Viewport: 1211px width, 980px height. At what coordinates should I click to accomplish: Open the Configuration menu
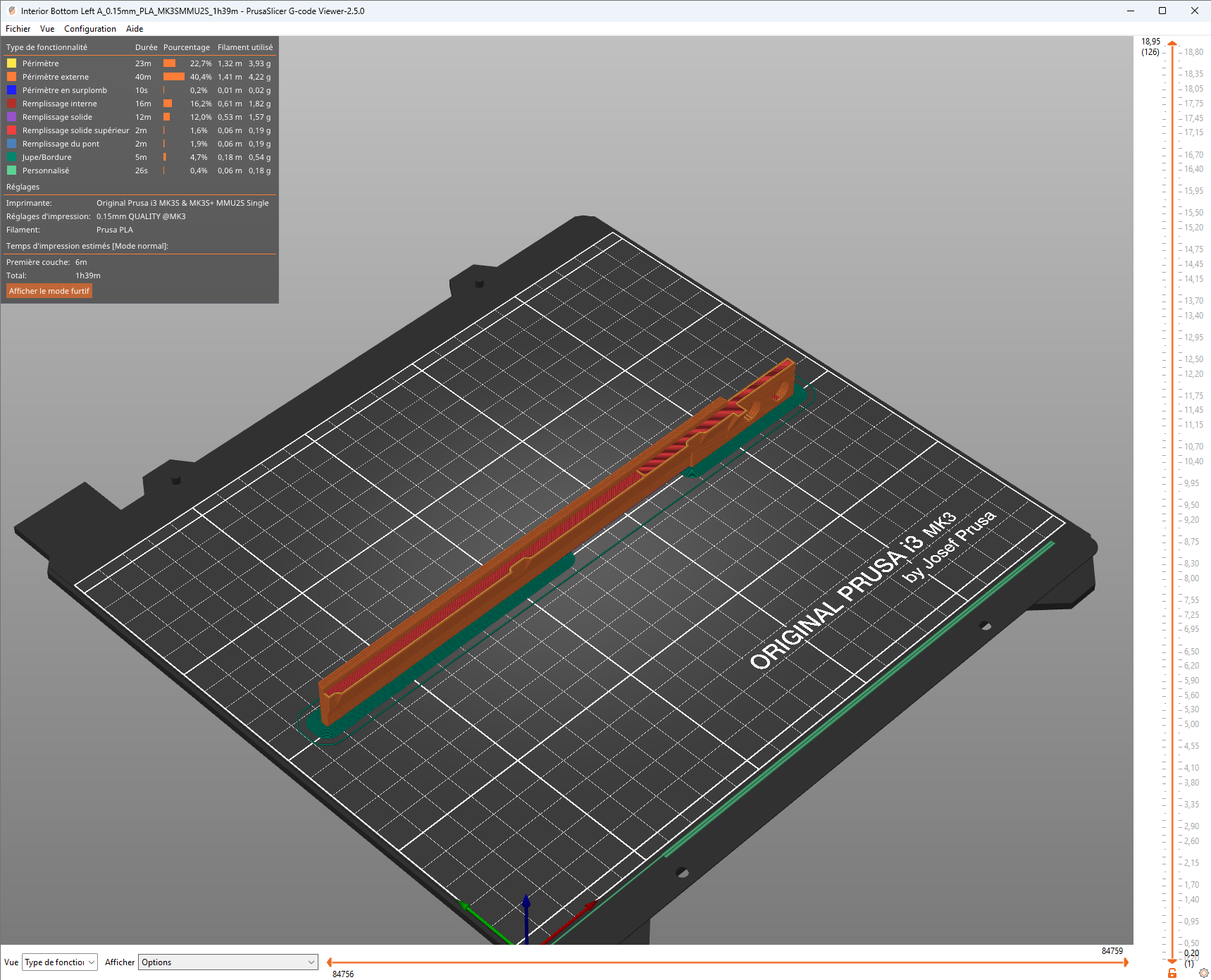[x=89, y=29]
